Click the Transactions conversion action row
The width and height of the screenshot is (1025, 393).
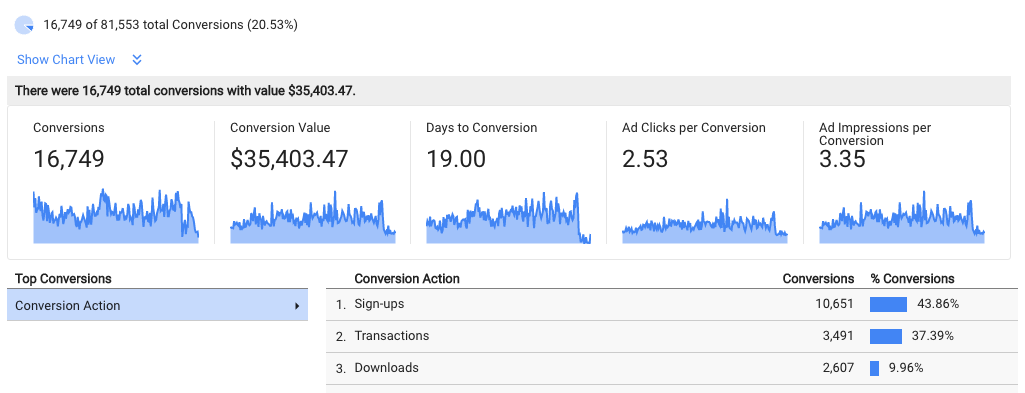click(x=671, y=336)
